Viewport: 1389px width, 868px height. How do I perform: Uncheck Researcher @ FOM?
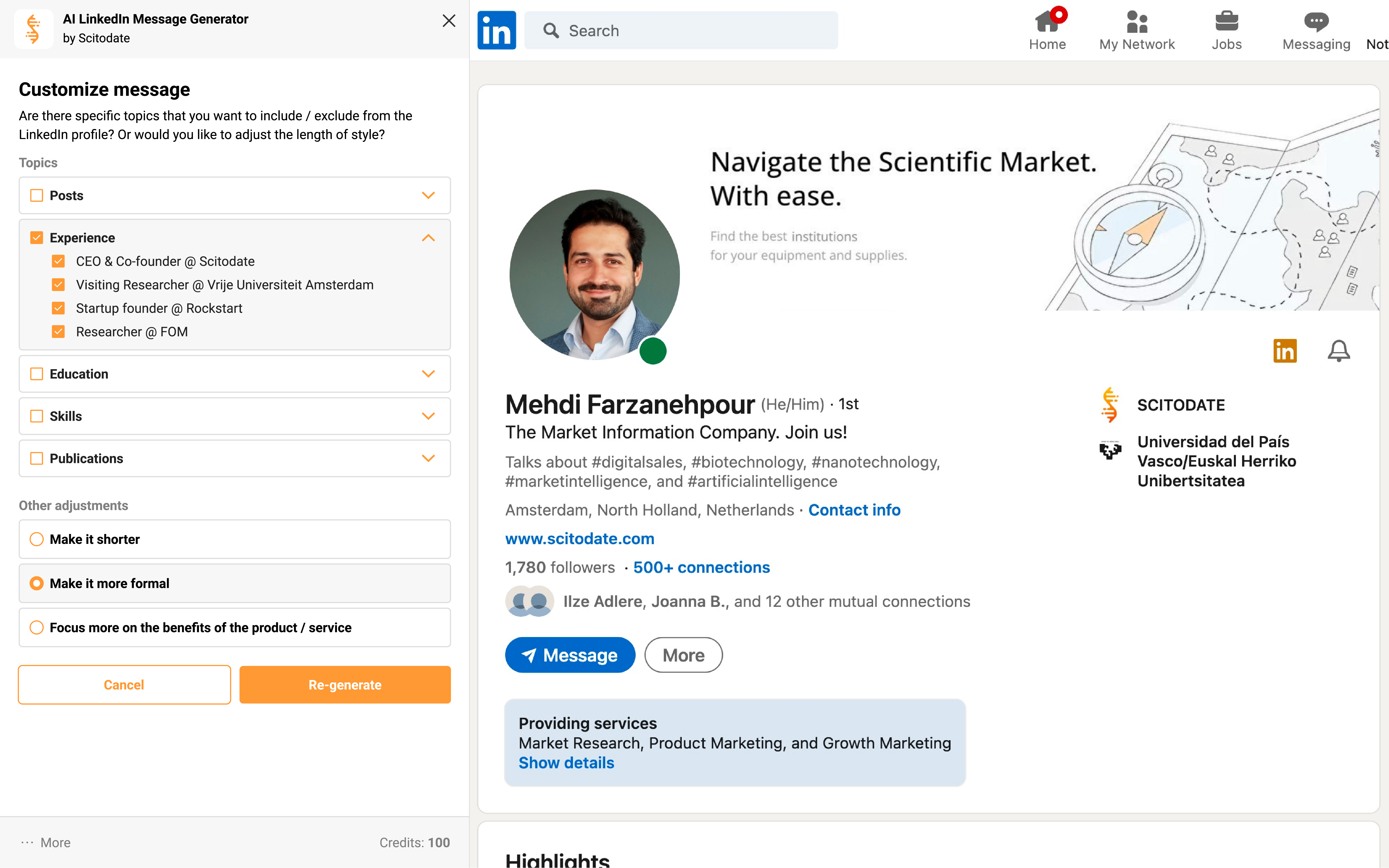pyautogui.click(x=58, y=332)
